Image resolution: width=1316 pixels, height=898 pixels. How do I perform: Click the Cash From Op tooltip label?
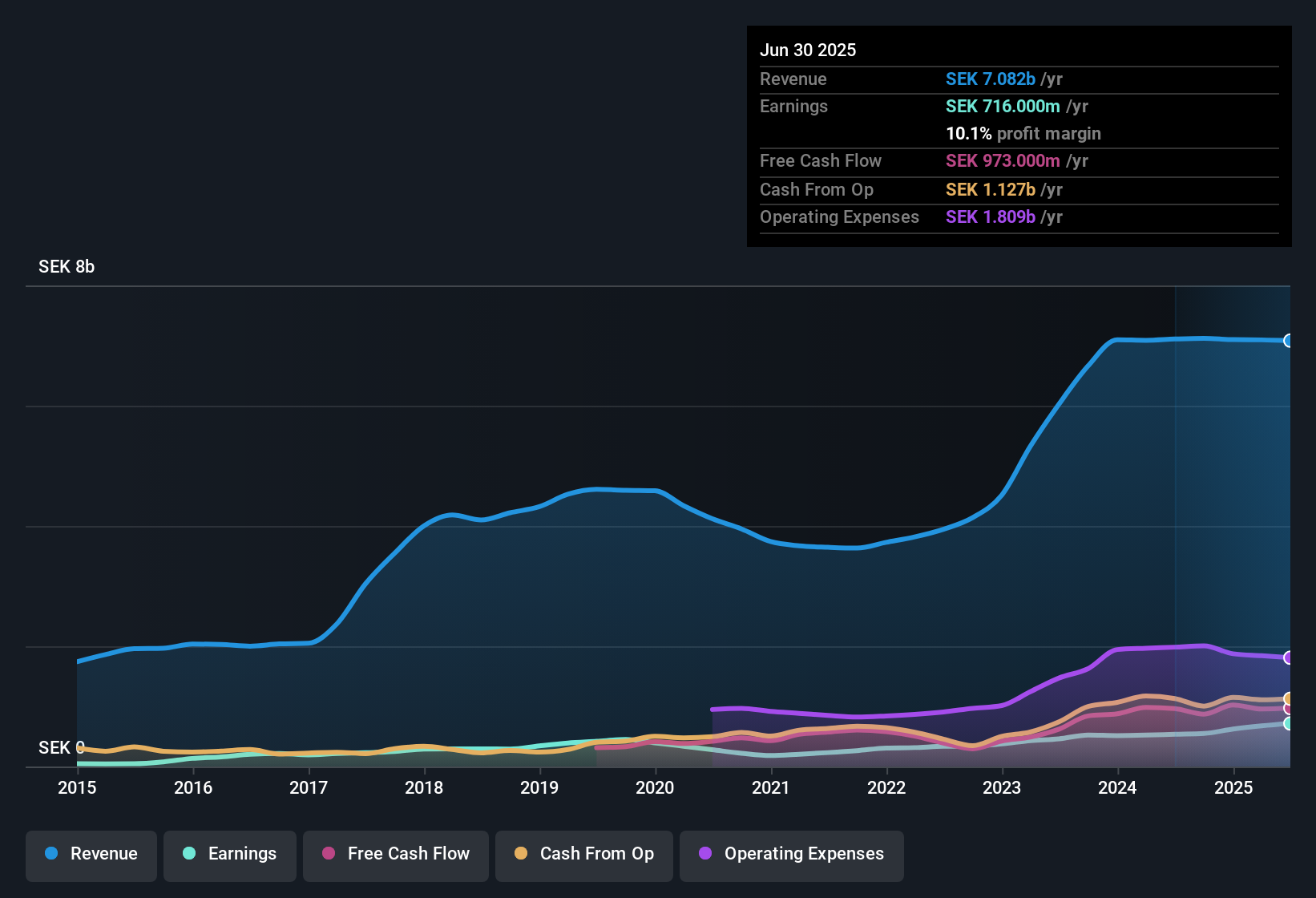817,189
